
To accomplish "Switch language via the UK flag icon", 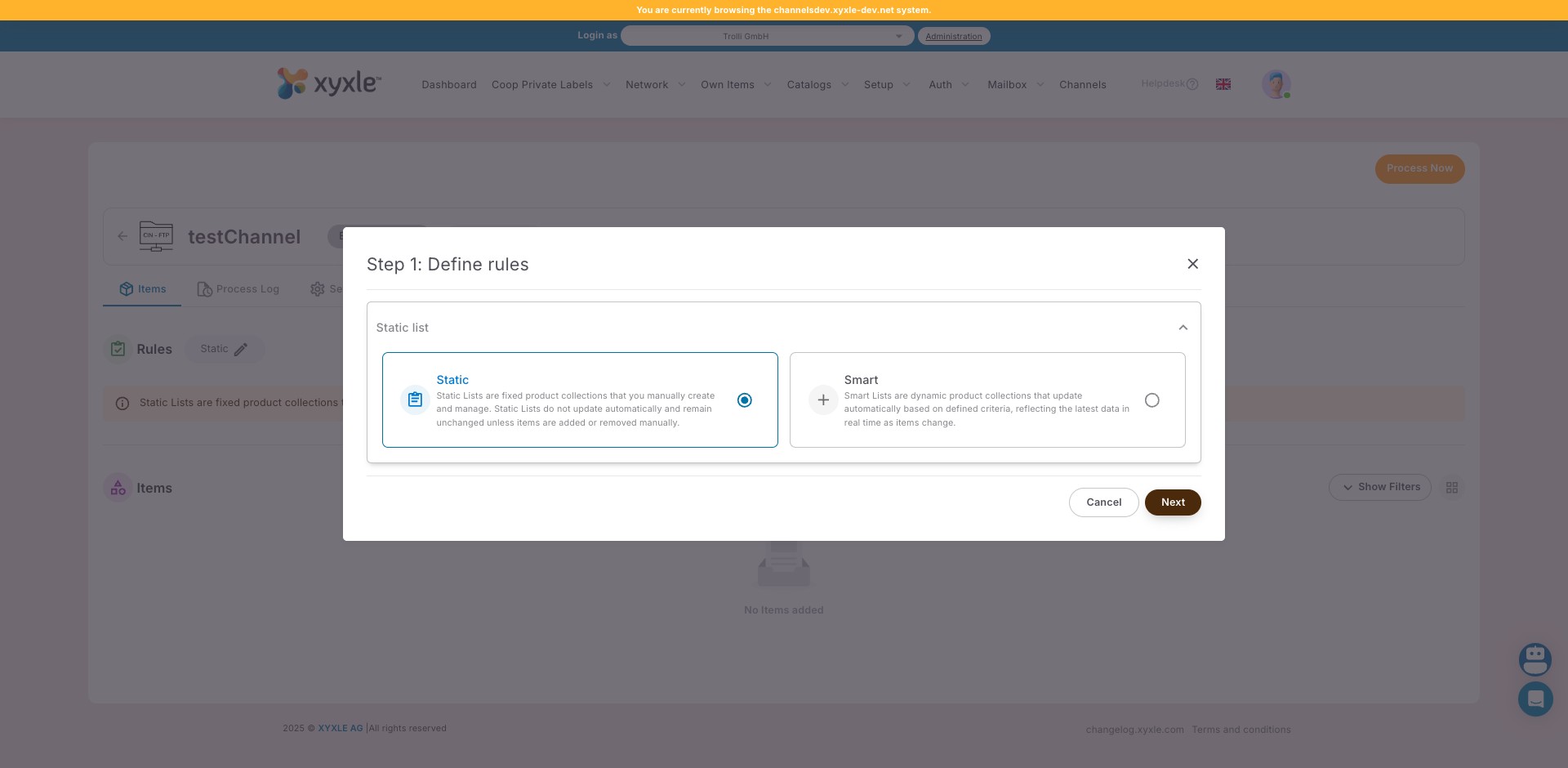I will click(x=1223, y=84).
